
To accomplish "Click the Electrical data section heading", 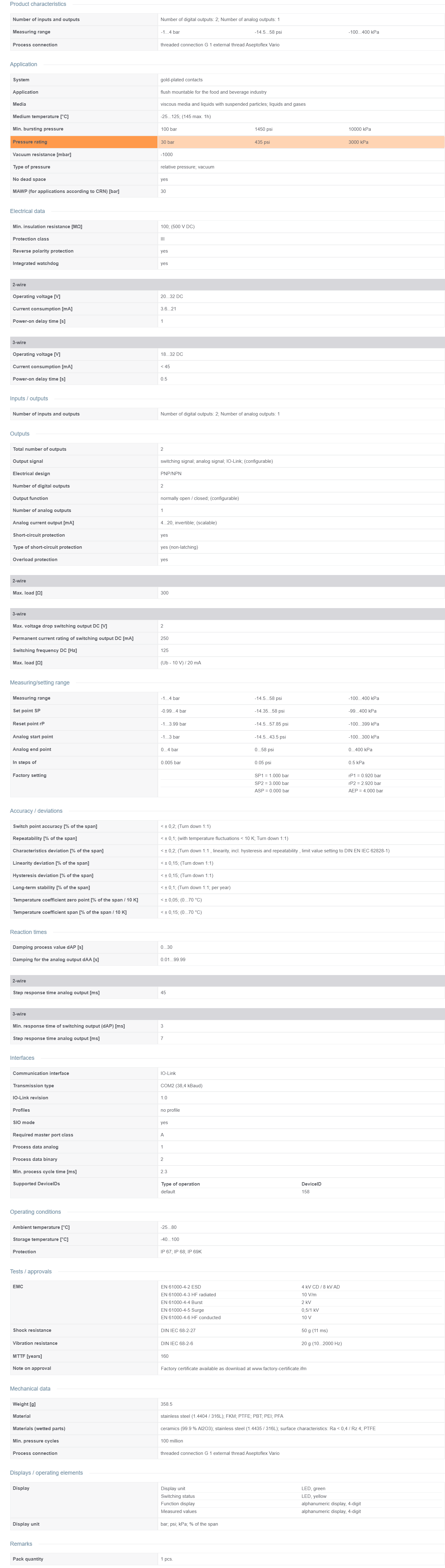I will coord(27,211).
